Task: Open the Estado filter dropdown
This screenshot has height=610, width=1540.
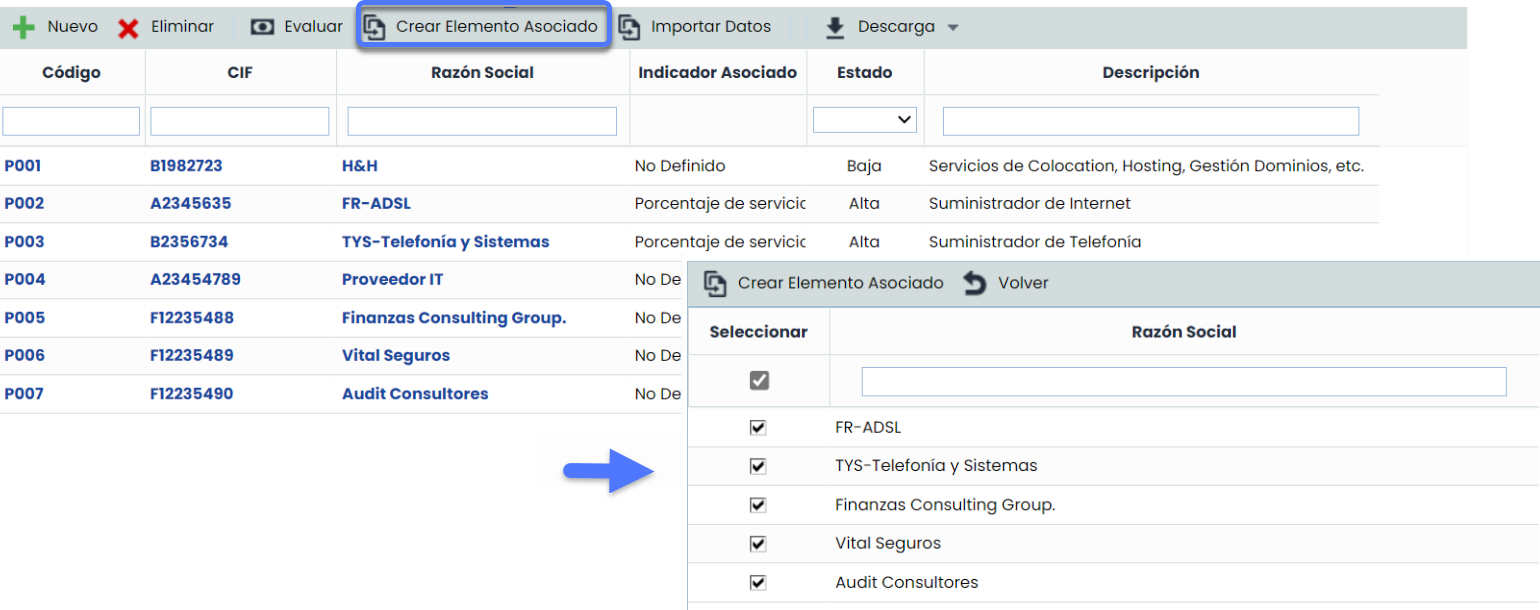Action: point(865,120)
